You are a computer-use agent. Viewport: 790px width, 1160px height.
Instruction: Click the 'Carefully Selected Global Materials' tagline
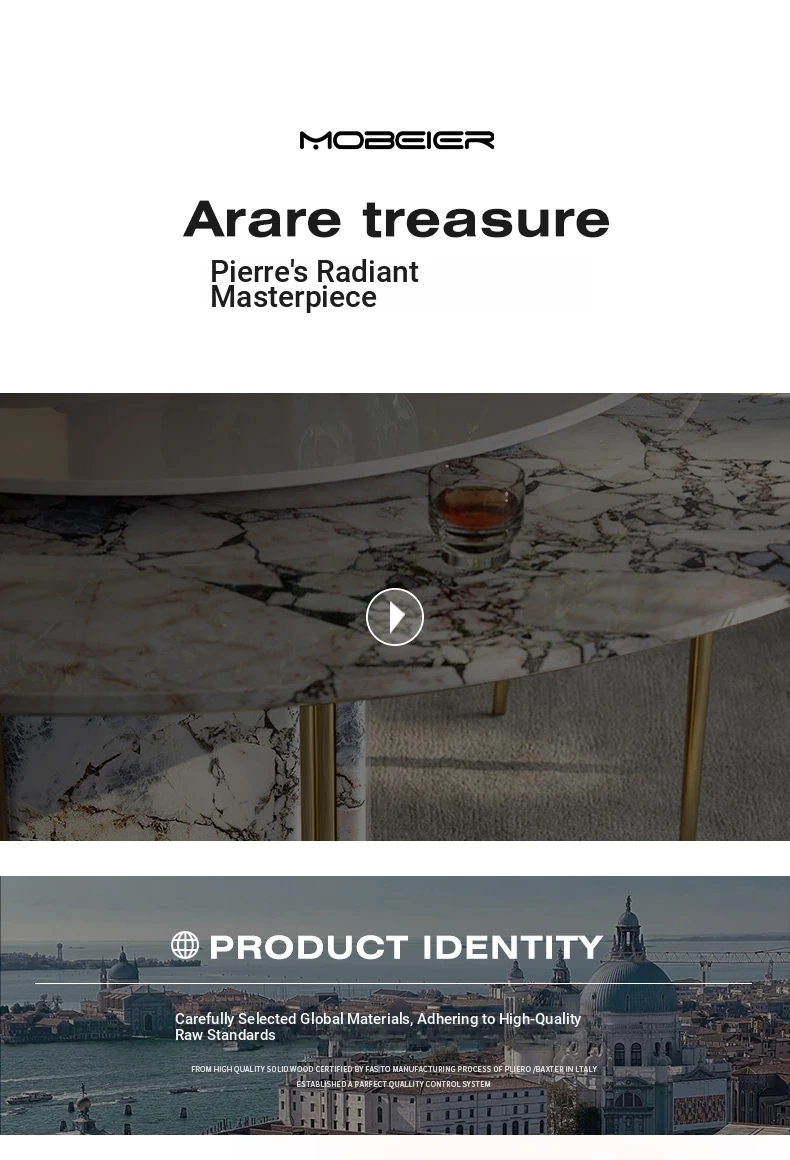(x=378, y=1027)
